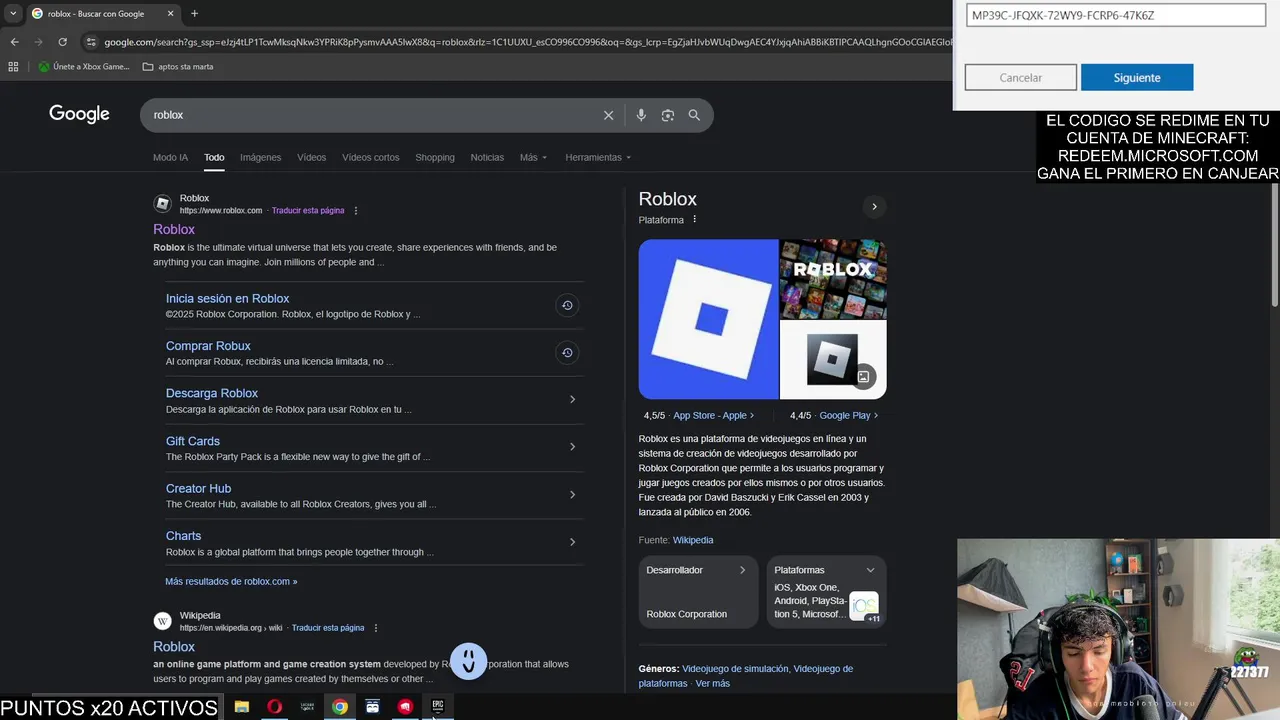Click the Videojuego de simulación genre link
Screen dimensions: 1280x720
[735, 668]
